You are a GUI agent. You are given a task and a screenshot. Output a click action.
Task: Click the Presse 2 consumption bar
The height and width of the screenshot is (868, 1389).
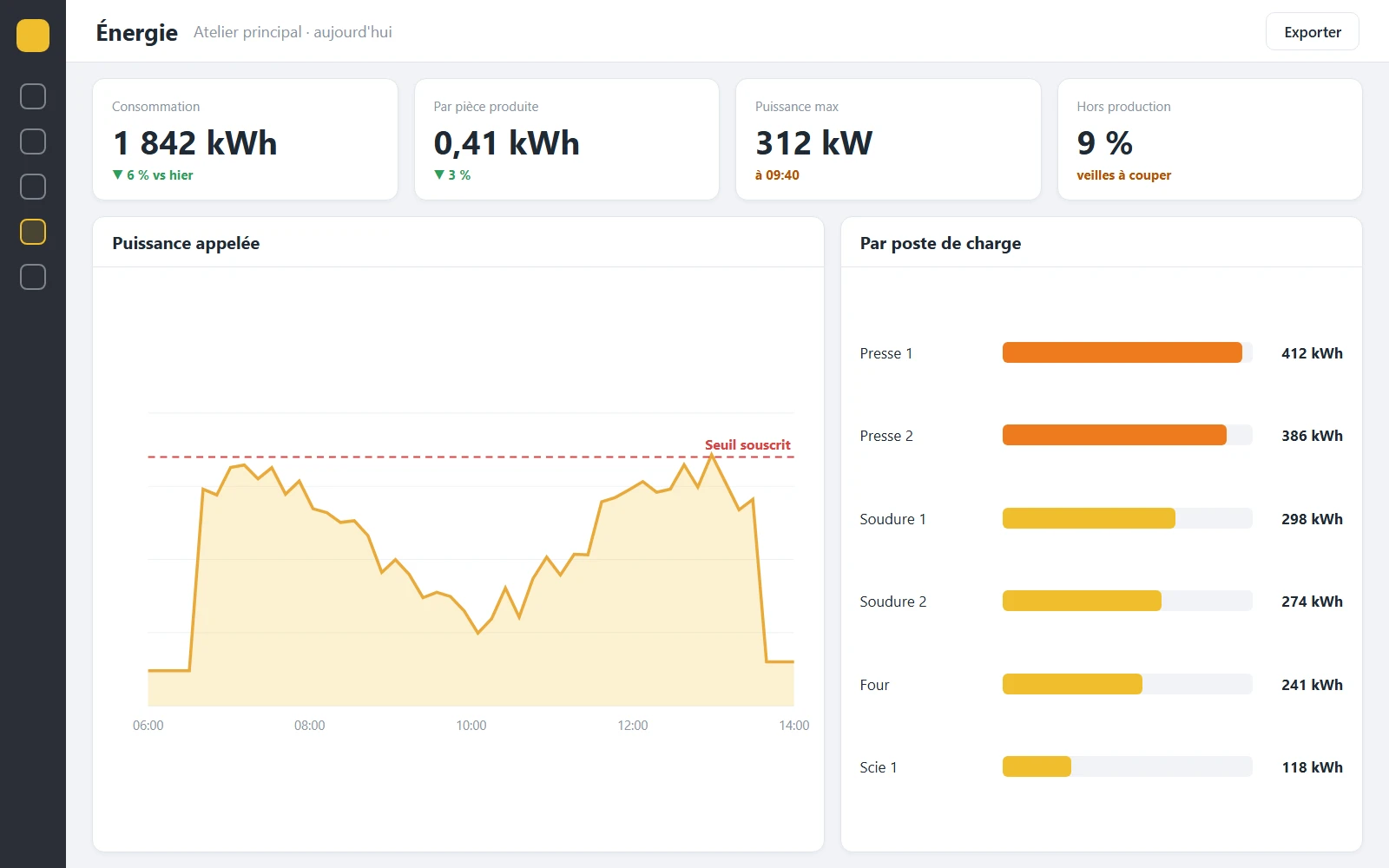pos(1127,435)
